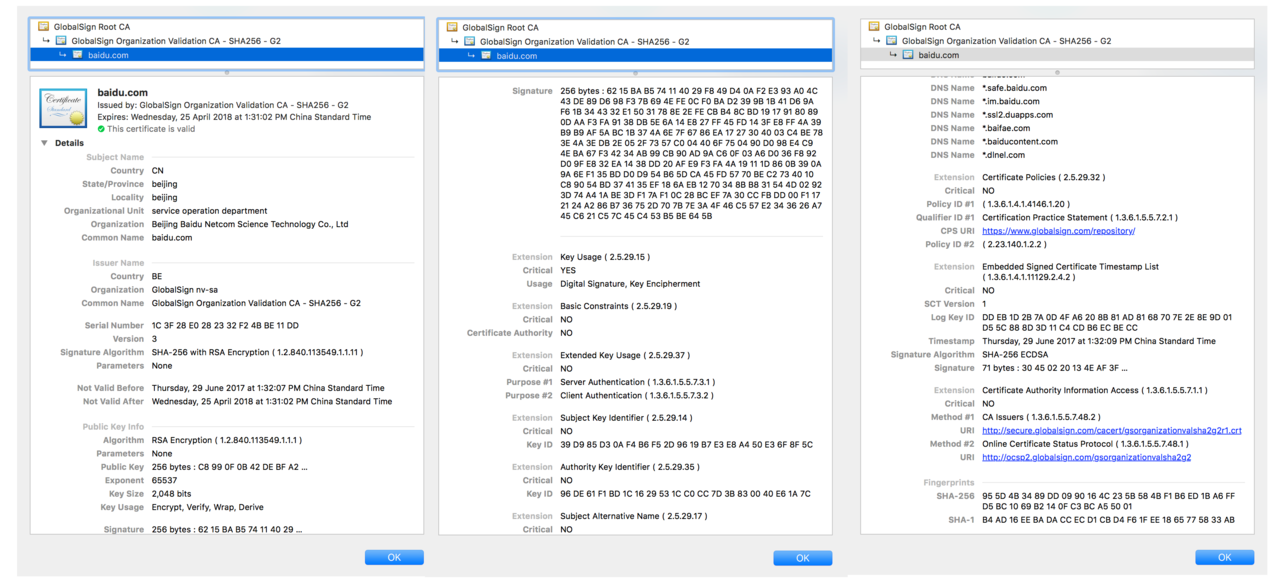The width and height of the screenshot is (1280, 586).
Task: Open the ocsp2.globalsign.com URI link
Action: [x=1086, y=458]
